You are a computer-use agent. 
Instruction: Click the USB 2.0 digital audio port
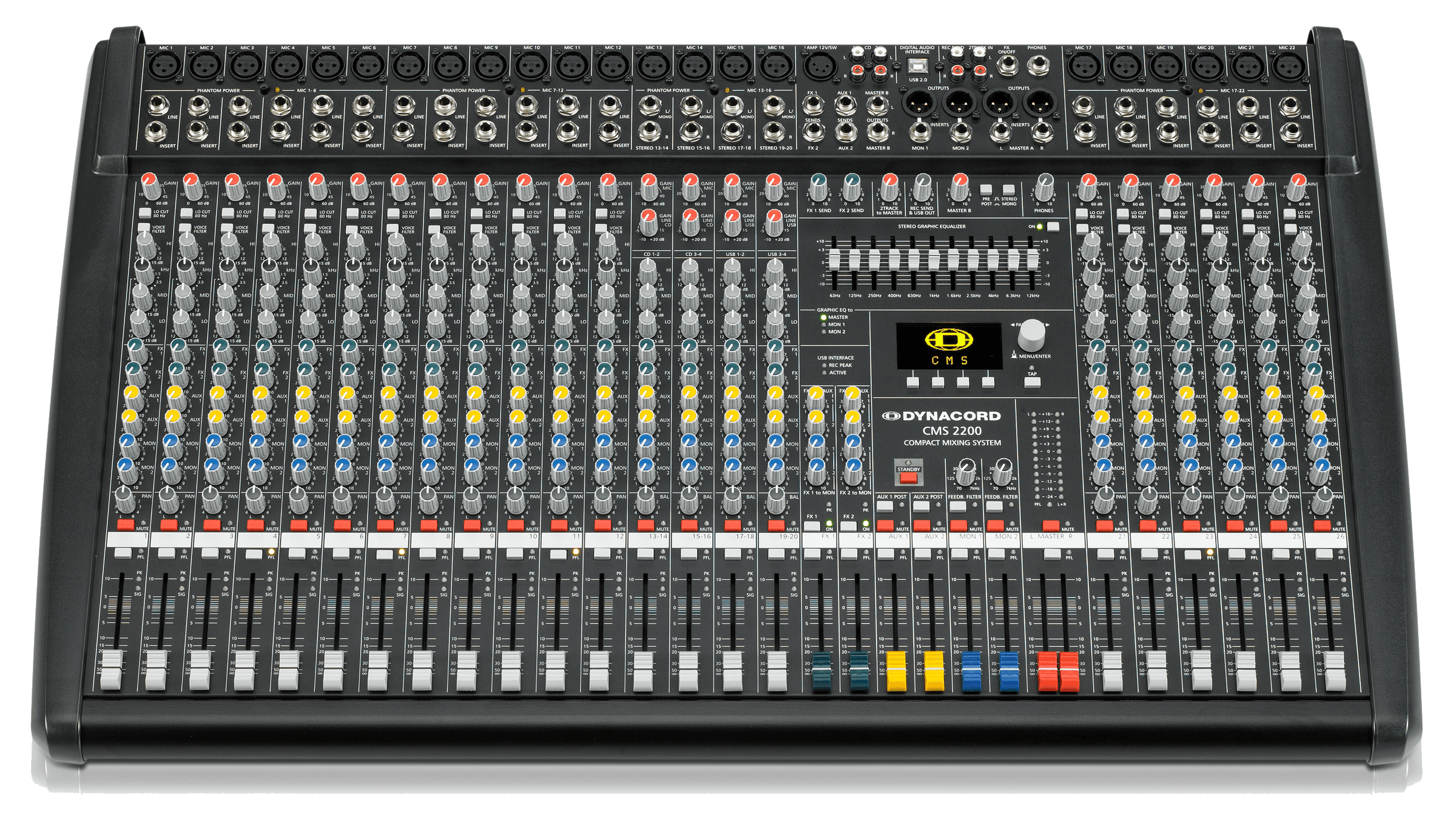(917, 65)
